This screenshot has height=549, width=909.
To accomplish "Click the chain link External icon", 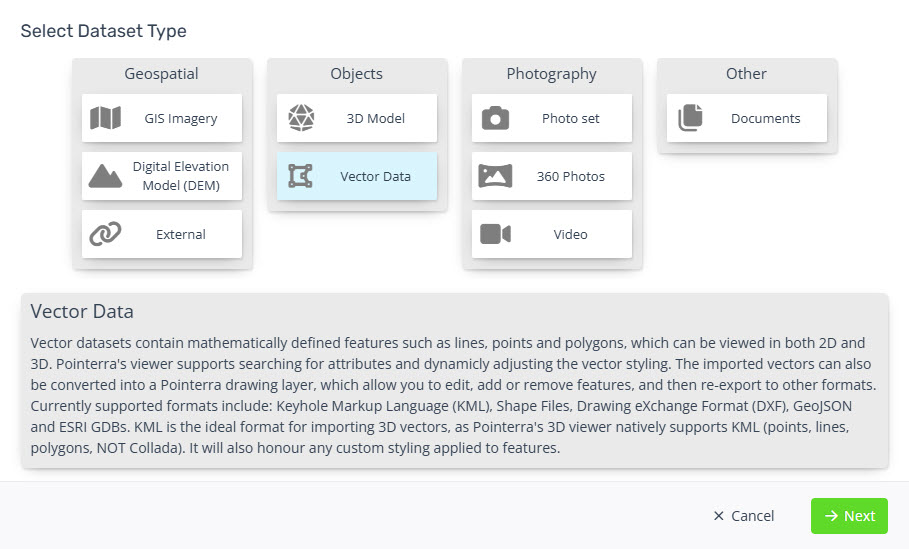I will point(105,234).
